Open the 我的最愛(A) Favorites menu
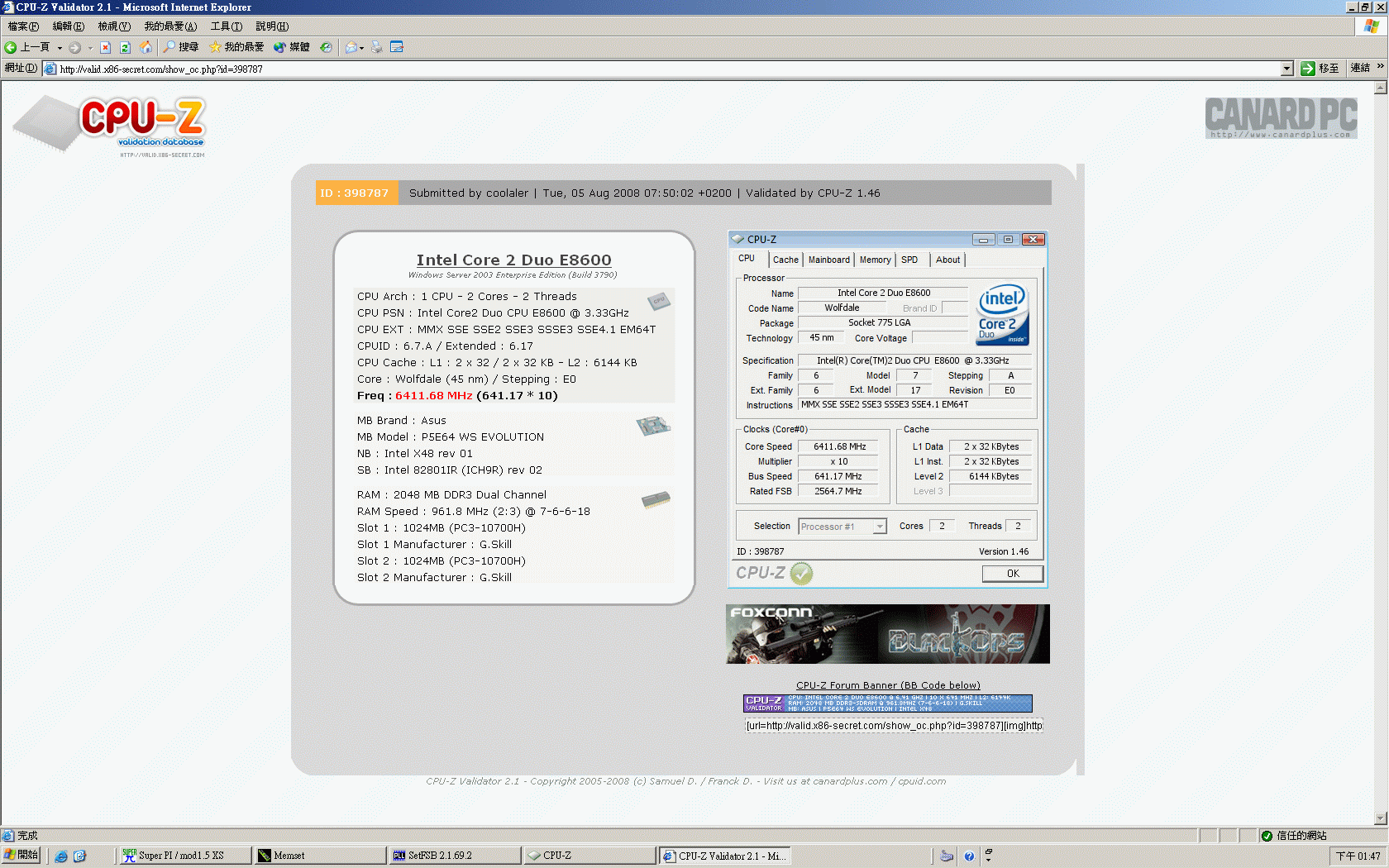 (x=170, y=26)
